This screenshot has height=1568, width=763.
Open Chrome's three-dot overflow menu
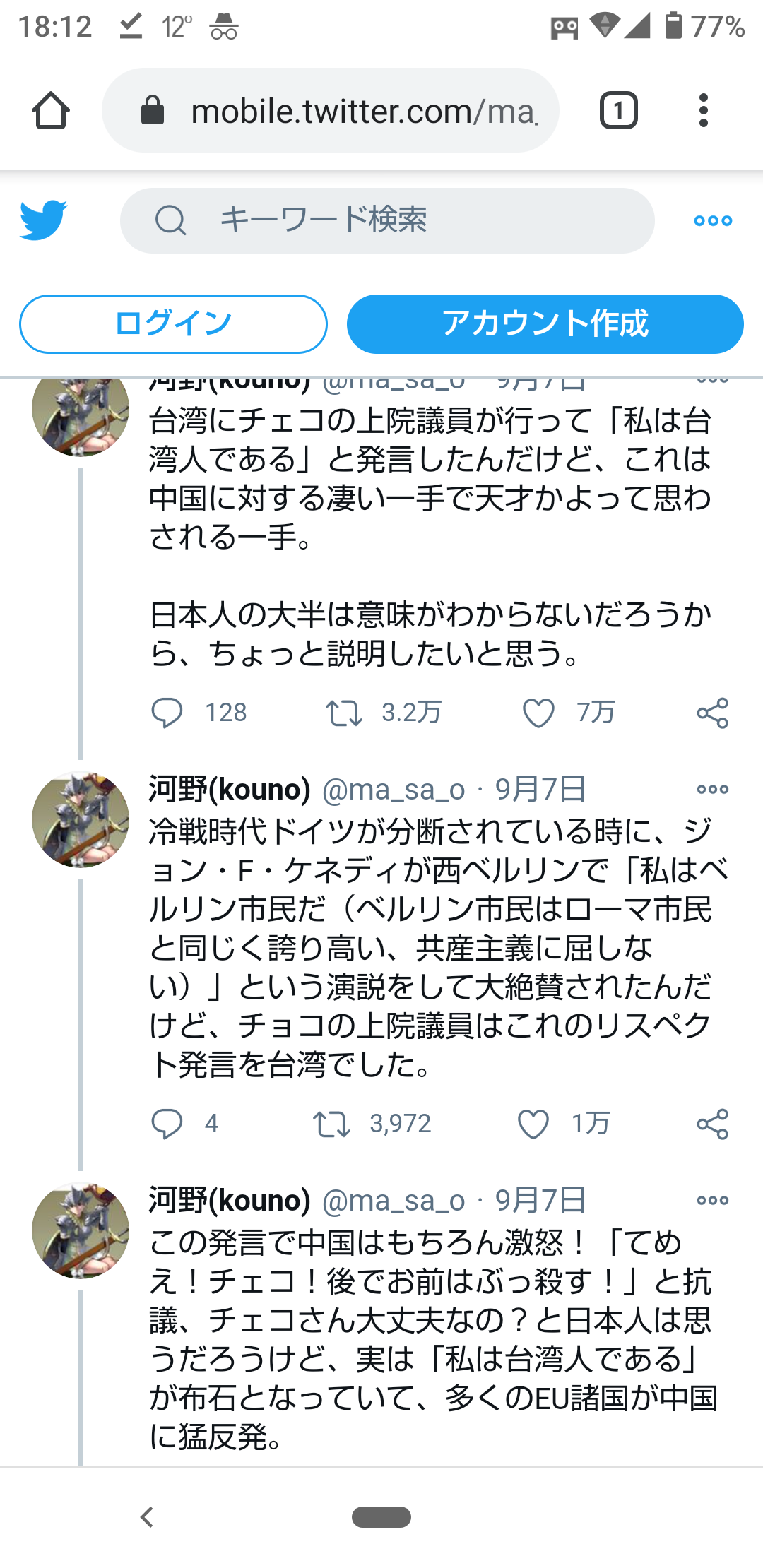pyautogui.click(x=703, y=111)
